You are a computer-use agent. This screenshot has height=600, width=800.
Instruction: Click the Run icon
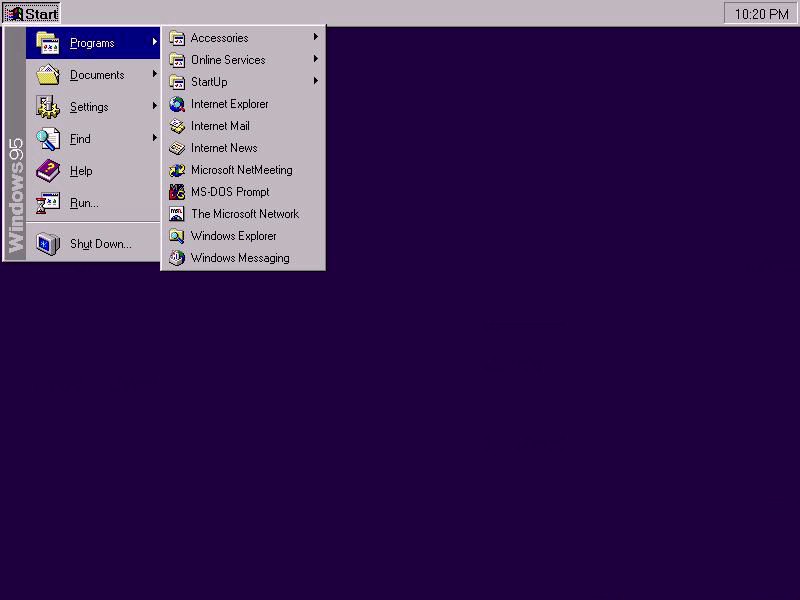[x=48, y=203]
